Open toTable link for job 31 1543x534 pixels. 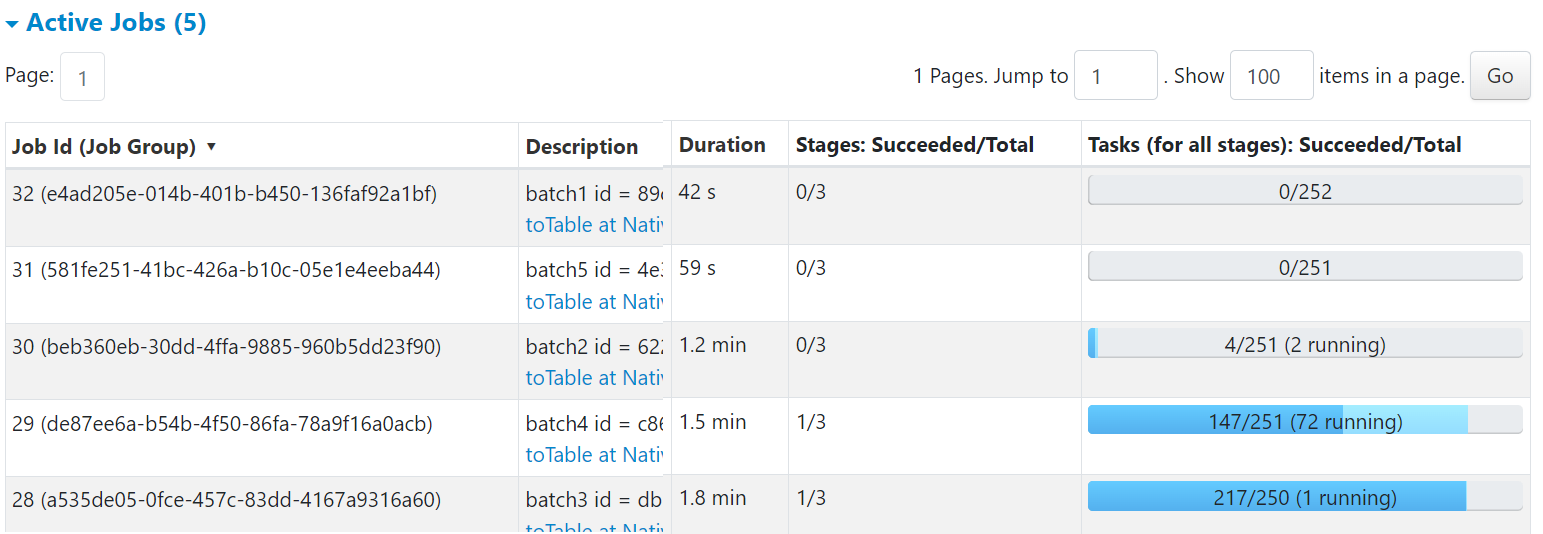click(594, 301)
